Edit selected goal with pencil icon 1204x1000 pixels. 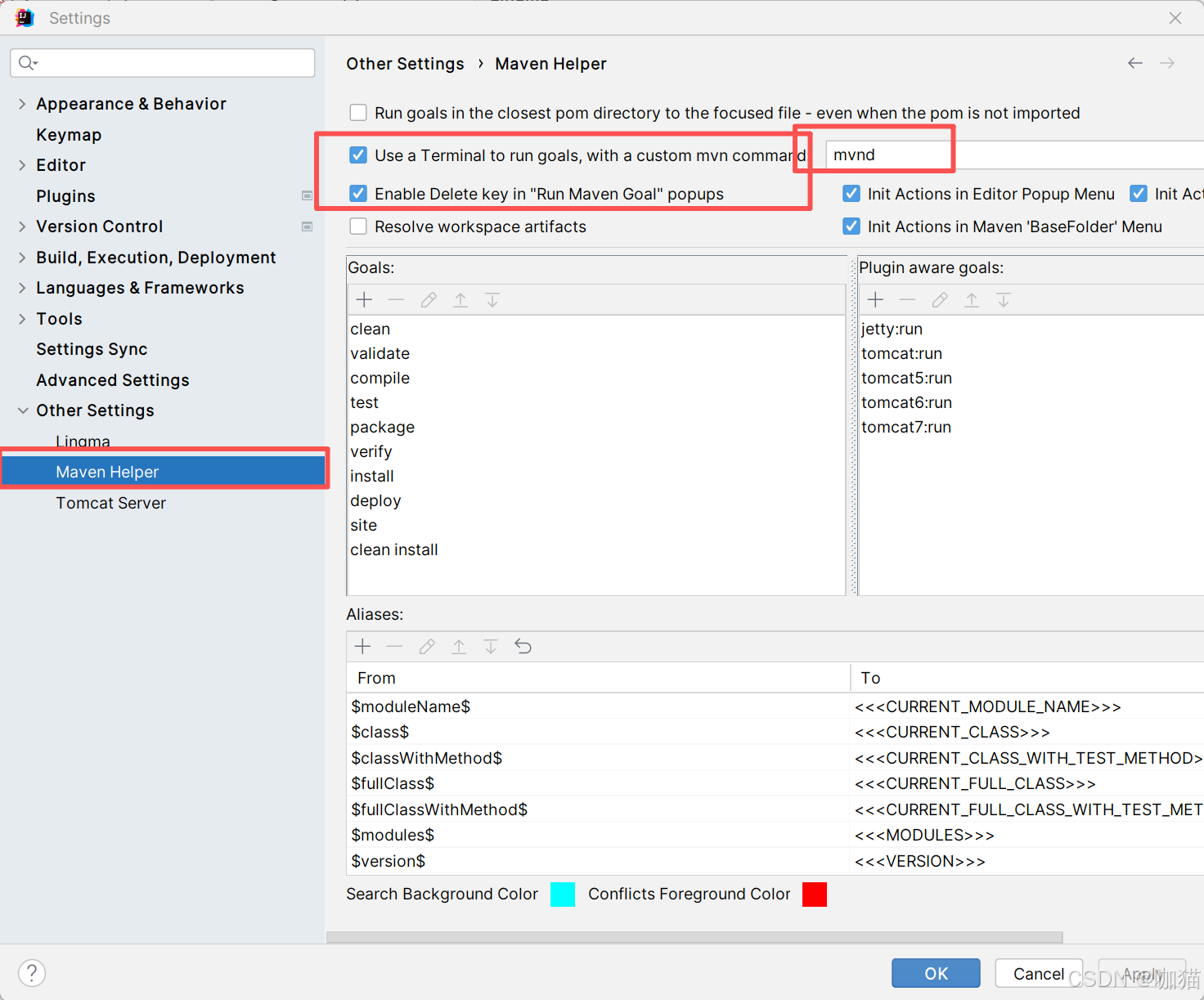428,300
